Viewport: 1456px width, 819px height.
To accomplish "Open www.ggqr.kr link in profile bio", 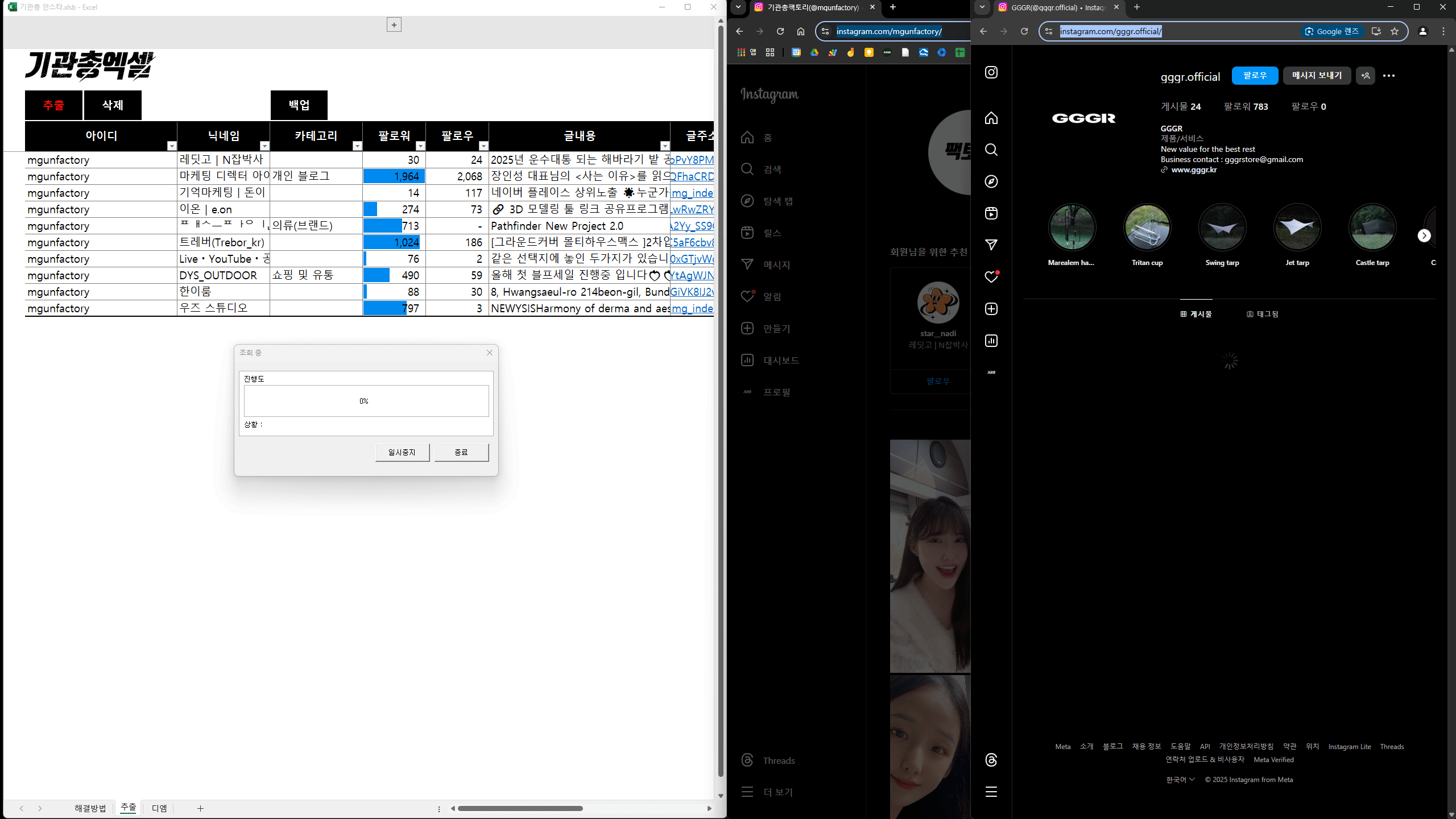I will [1194, 169].
